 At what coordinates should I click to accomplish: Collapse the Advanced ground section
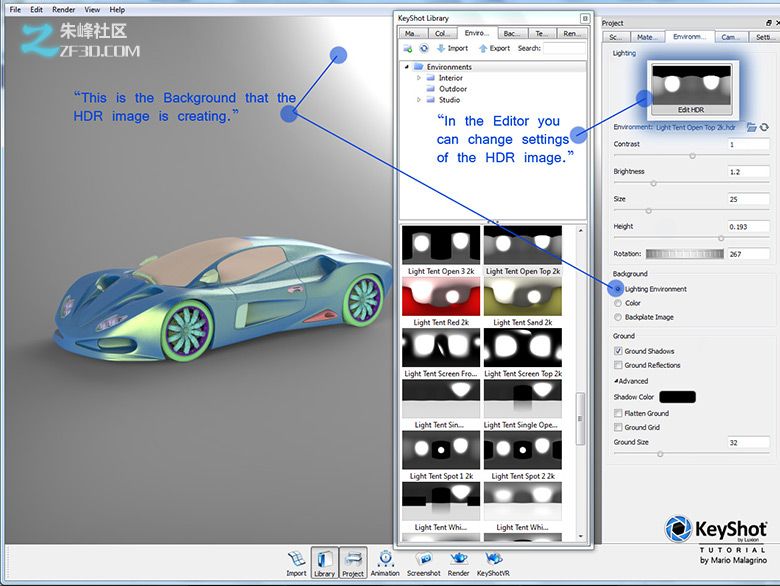click(616, 381)
